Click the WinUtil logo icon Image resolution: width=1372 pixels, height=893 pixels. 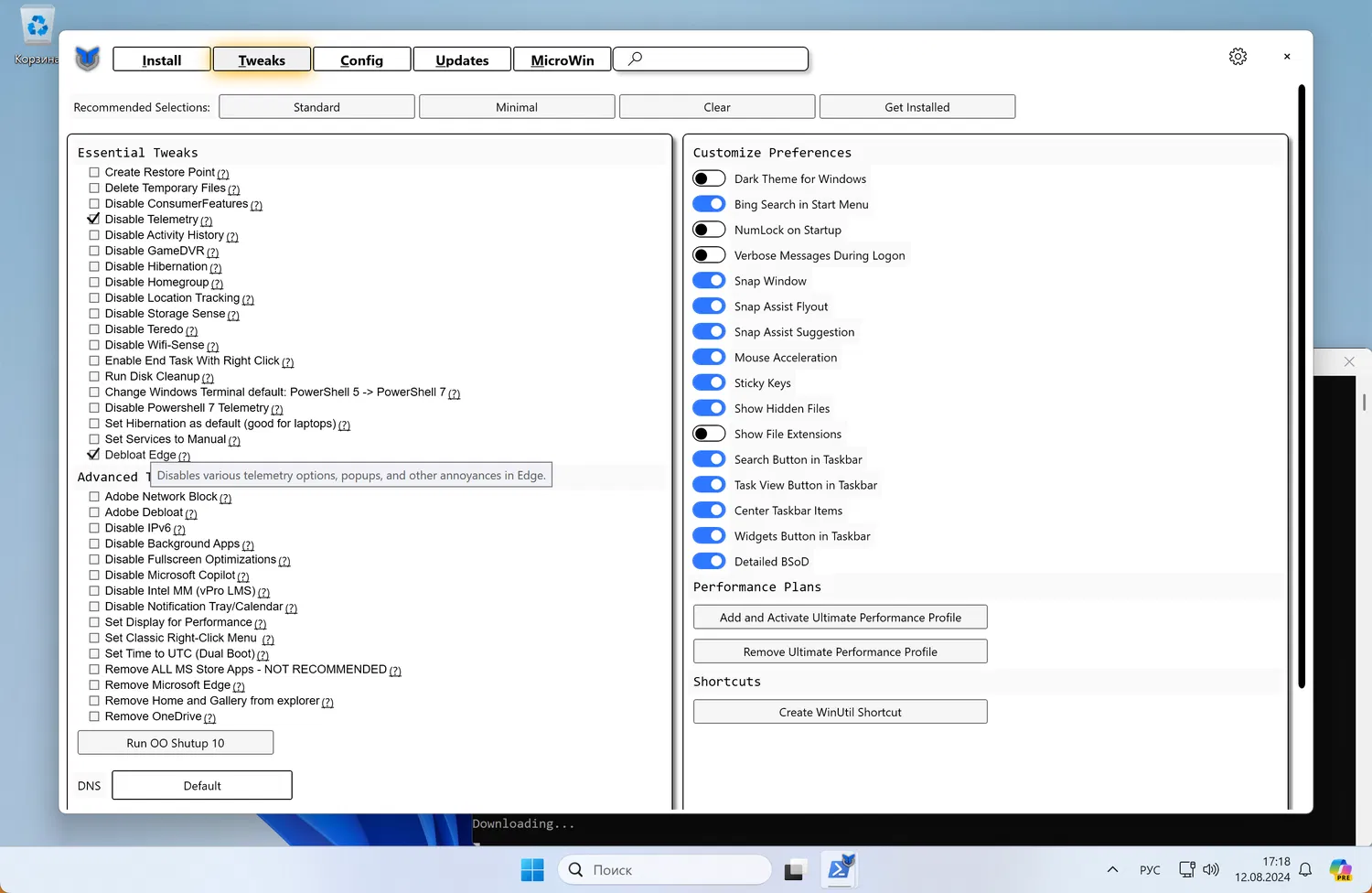click(x=87, y=59)
